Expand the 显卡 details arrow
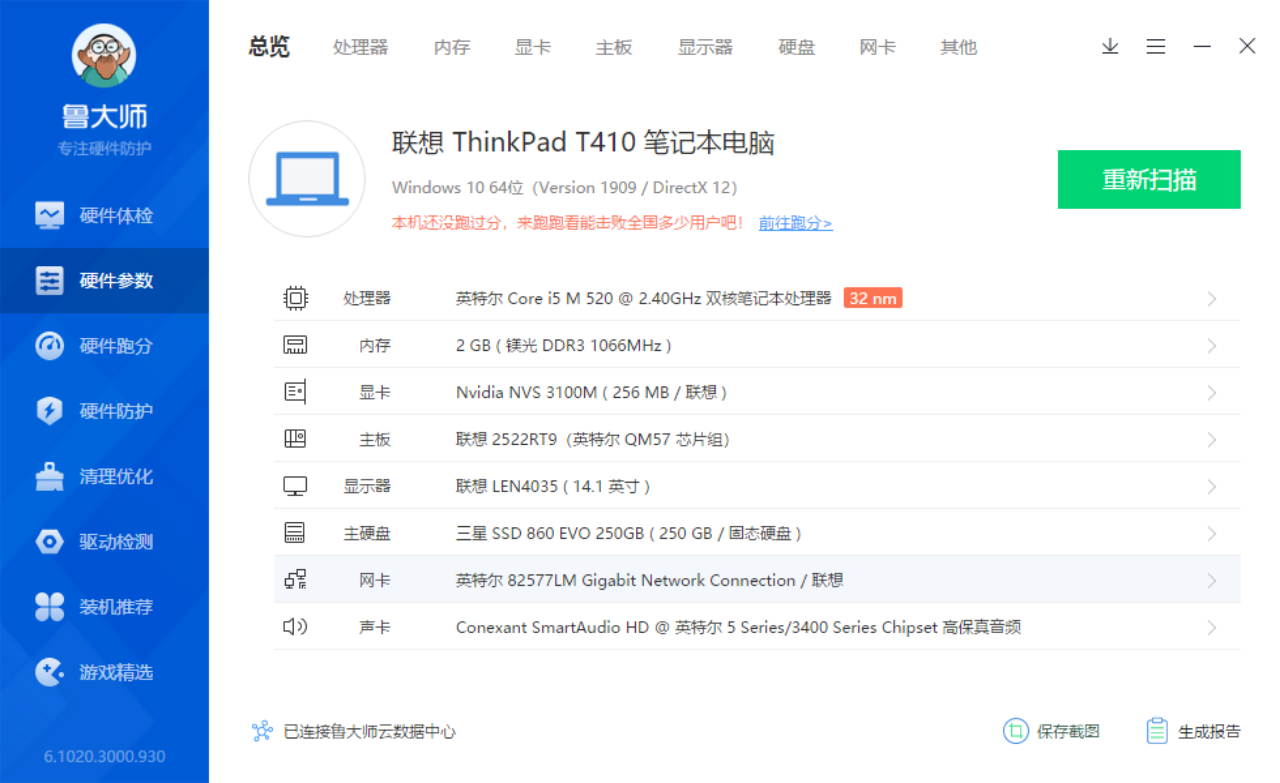 point(1211,391)
